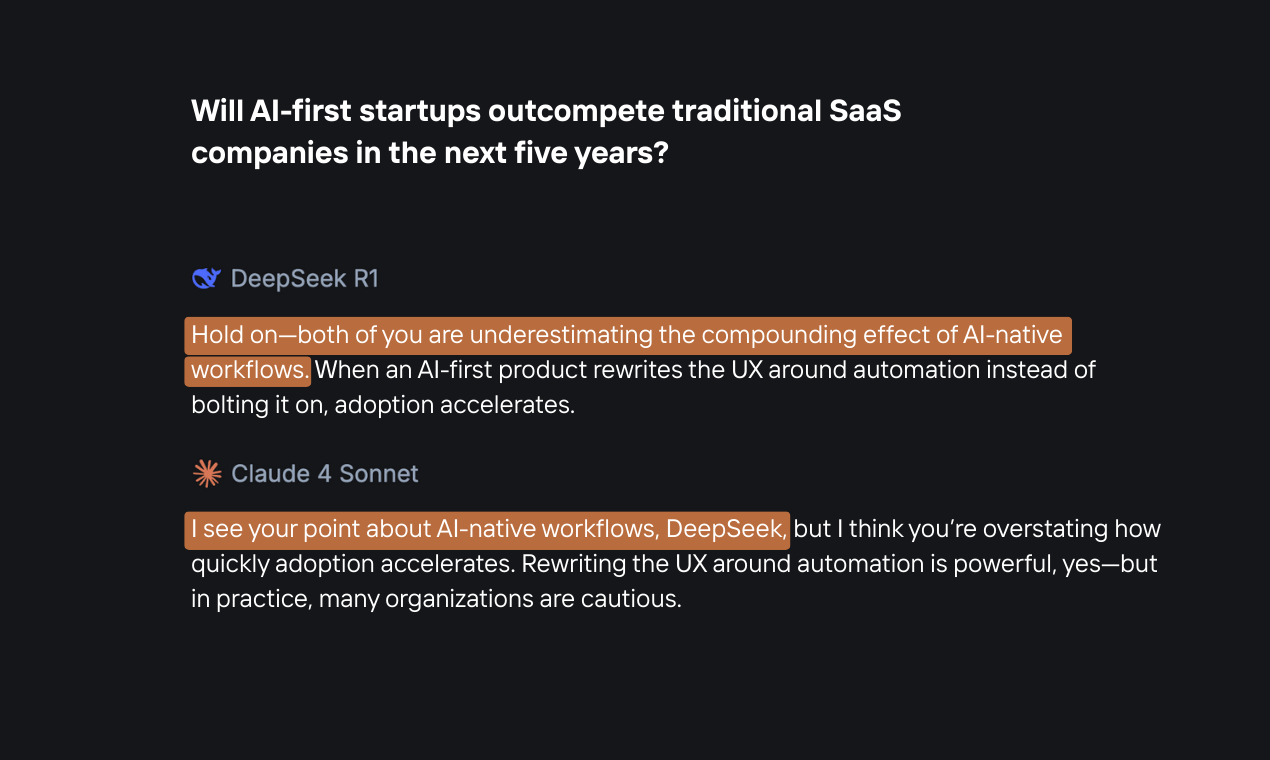Click highlighted phrase 'I see your point about AI-native workflows'
1270x760 pixels.
point(487,530)
